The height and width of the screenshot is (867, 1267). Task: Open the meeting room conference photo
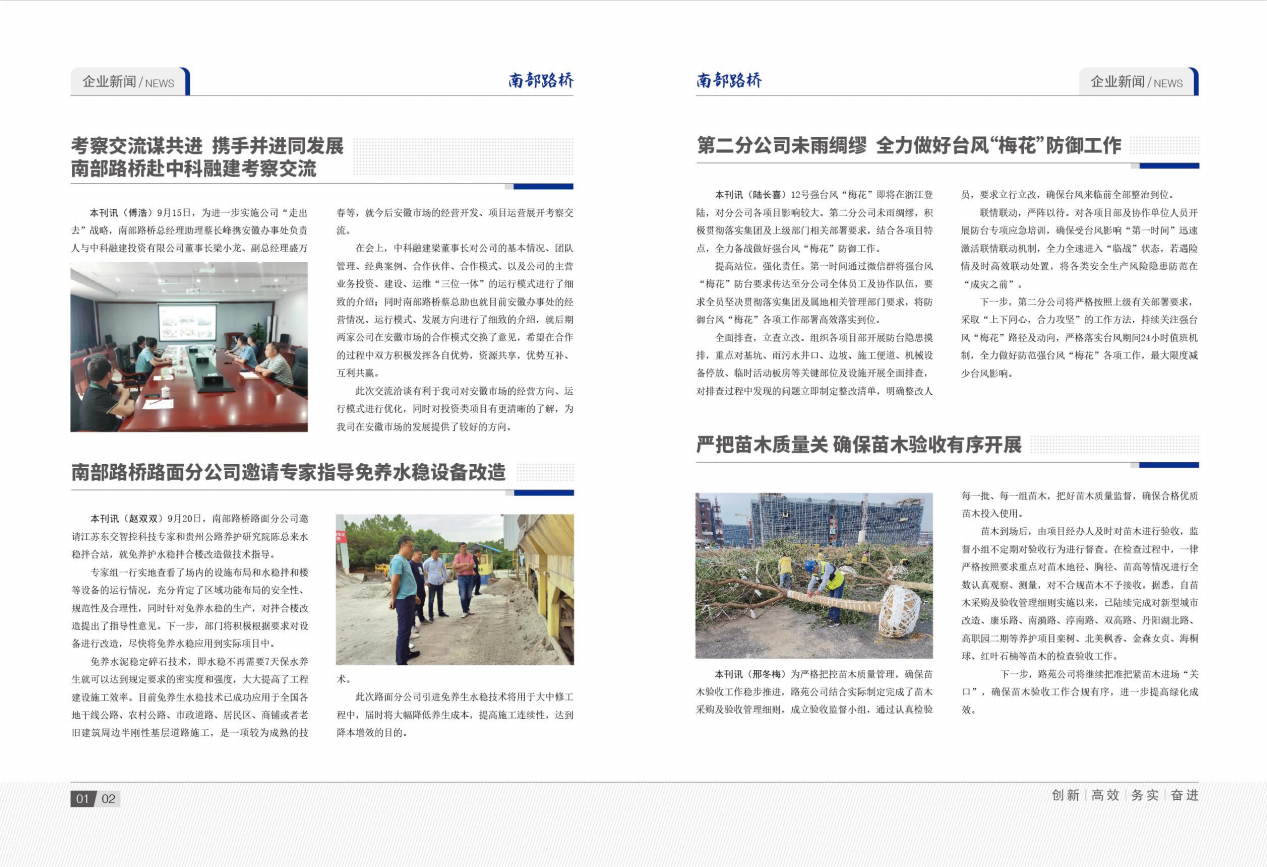tap(189, 346)
